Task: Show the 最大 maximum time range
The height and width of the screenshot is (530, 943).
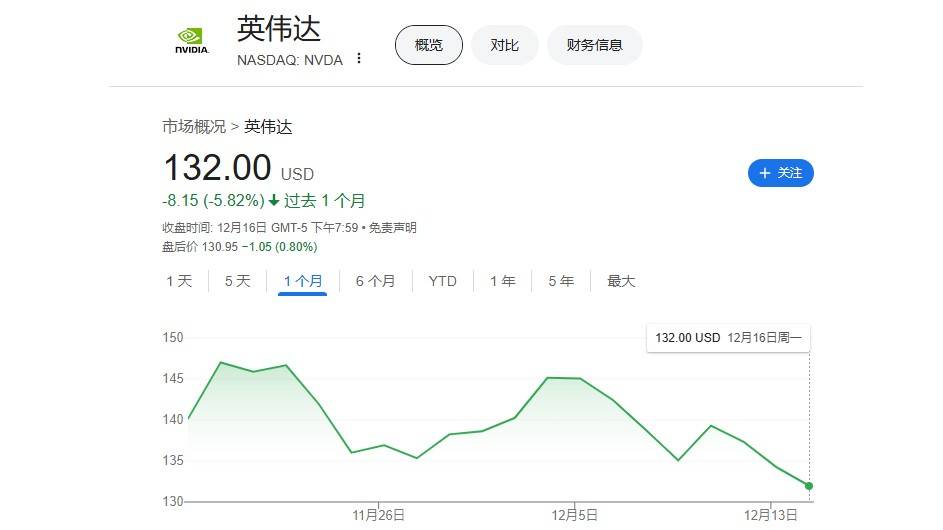Action: point(621,281)
